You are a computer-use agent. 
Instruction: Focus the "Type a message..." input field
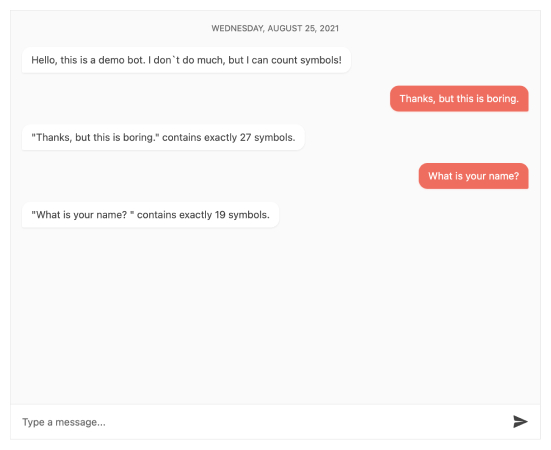pyautogui.click(x=260, y=422)
